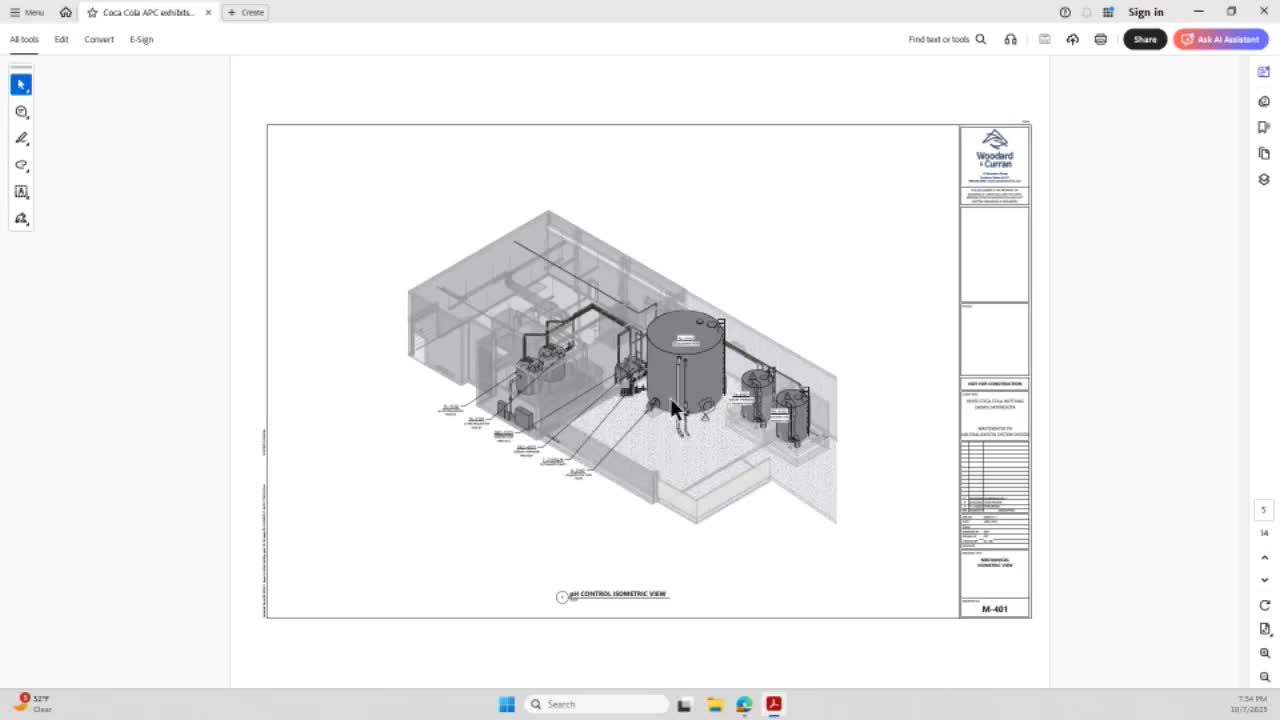Screen dimensions: 1280x720
Task: Select the text box tool
Action: (x=21, y=192)
